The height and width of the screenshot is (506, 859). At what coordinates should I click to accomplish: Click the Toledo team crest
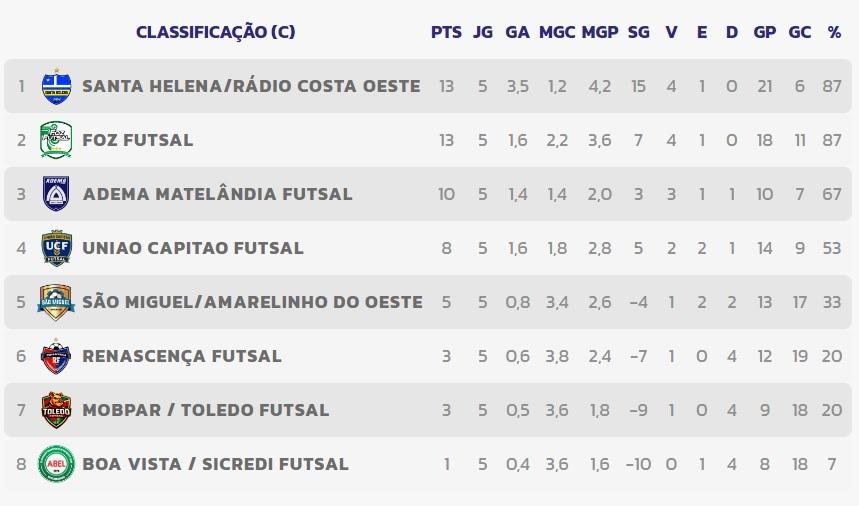[x=56, y=410]
